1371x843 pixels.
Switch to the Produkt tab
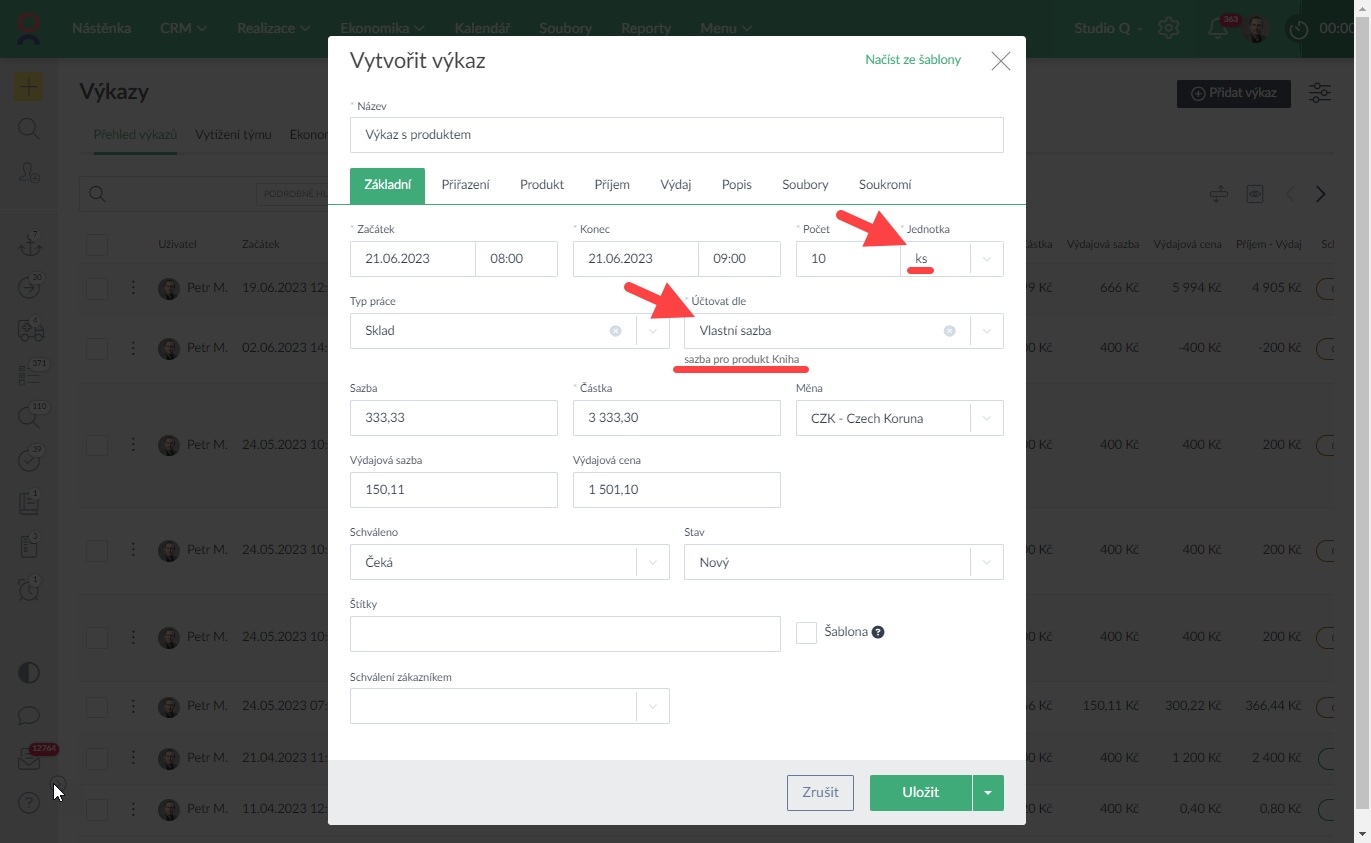click(542, 185)
